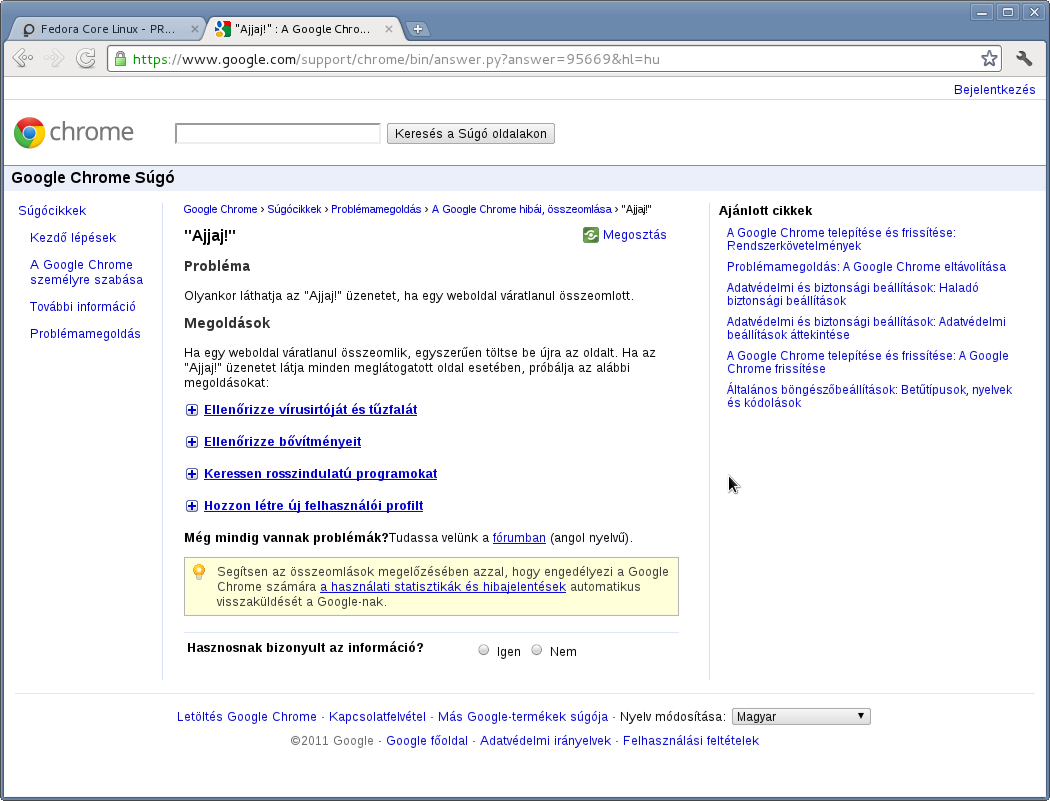Click Felhasználási feltételek footer link

(x=690, y=741)
